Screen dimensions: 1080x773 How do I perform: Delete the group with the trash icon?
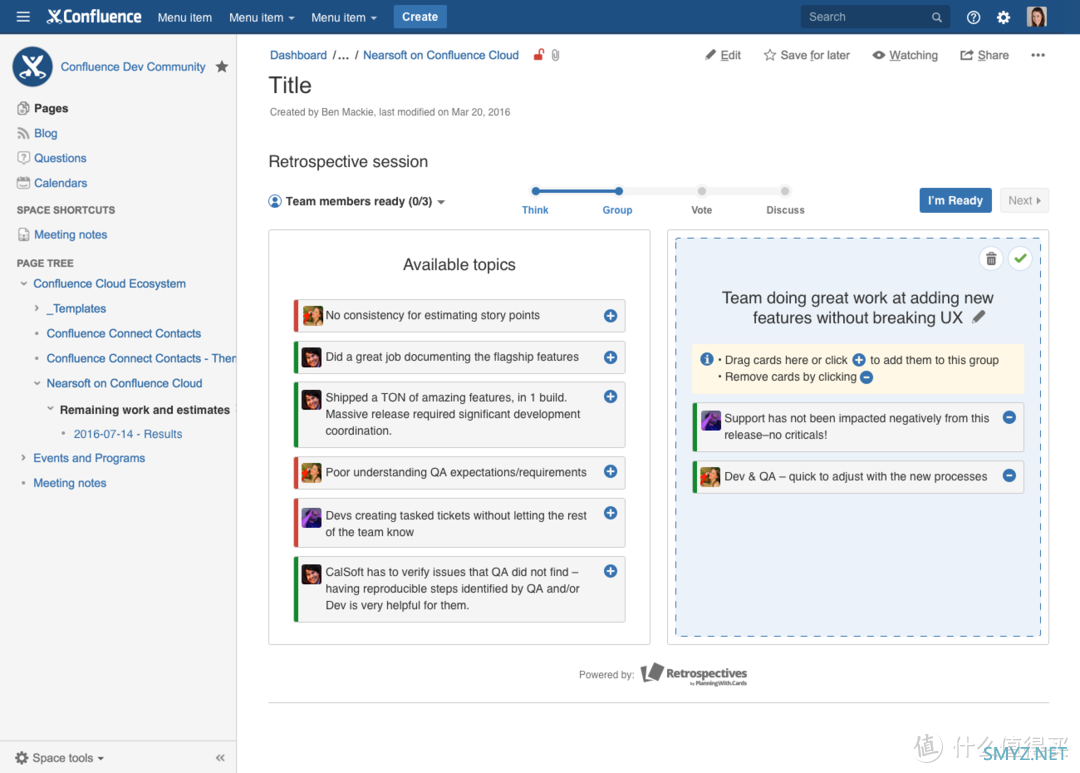pyautogui.click(x=990, y=259)
